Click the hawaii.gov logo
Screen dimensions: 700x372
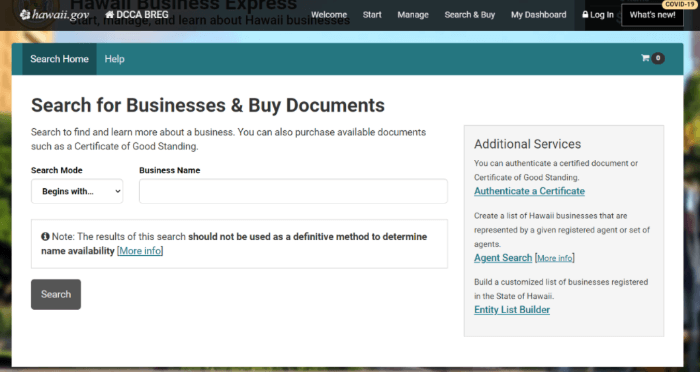[54, 15]
